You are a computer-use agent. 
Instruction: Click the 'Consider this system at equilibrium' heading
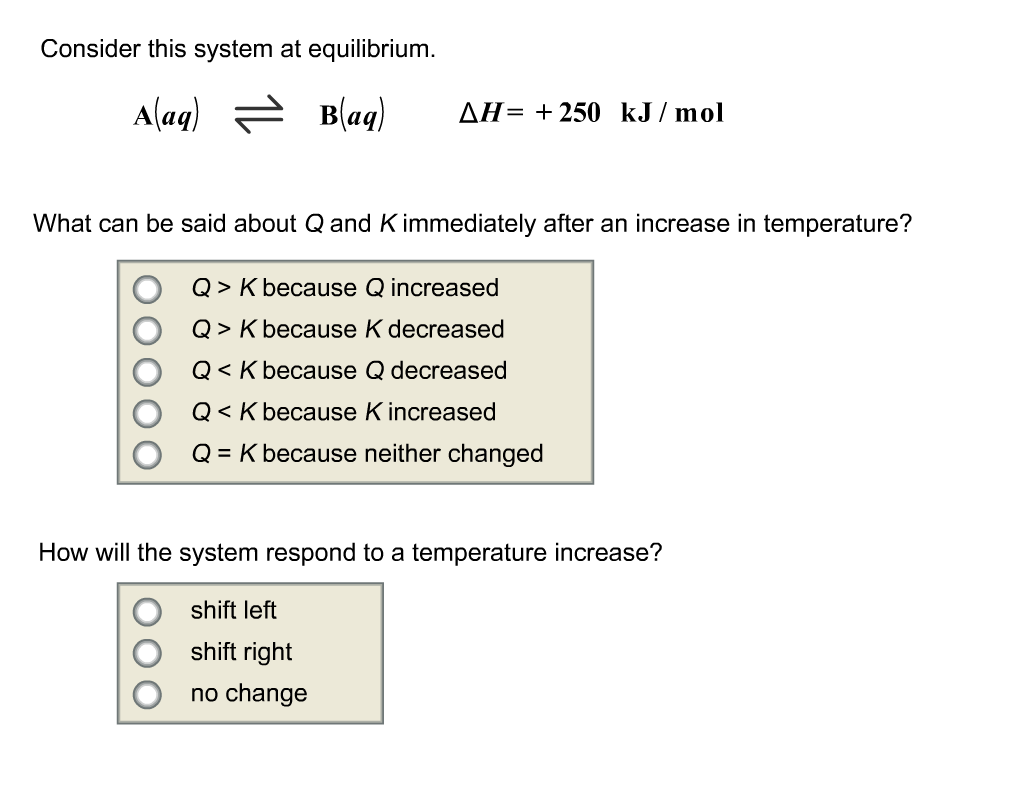238,49
